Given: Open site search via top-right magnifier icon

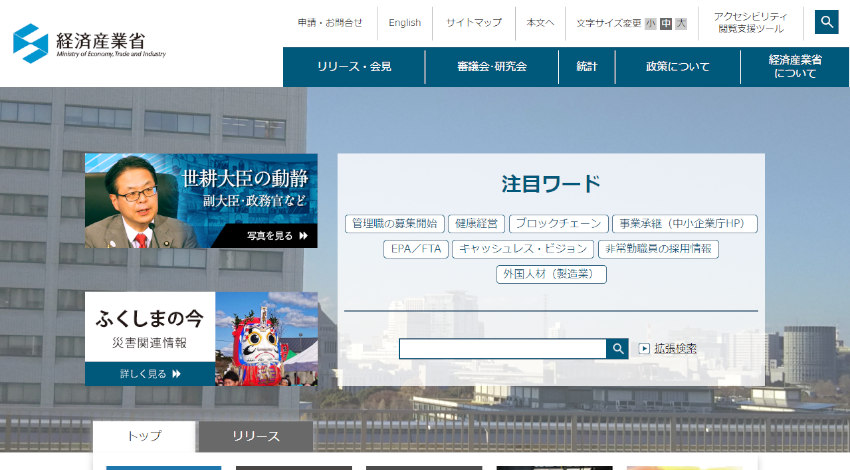Looking at the screenshot, I should click(826, 22).
